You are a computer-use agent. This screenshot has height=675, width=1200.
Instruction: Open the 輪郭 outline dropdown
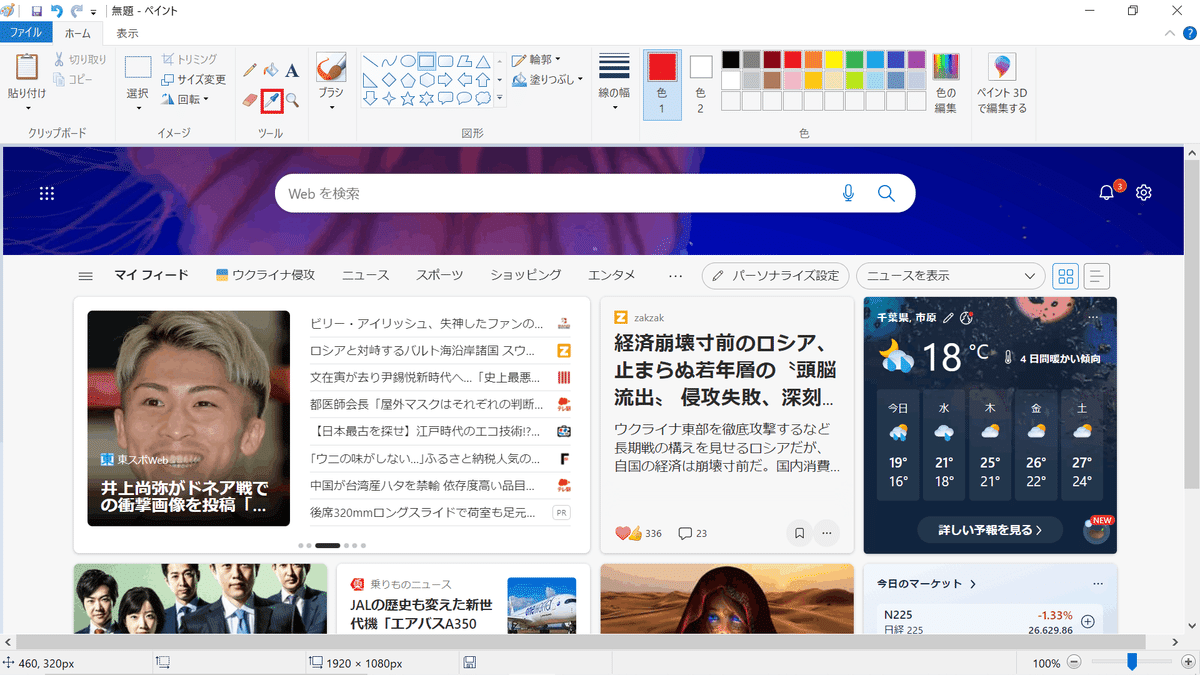point(537,60)
